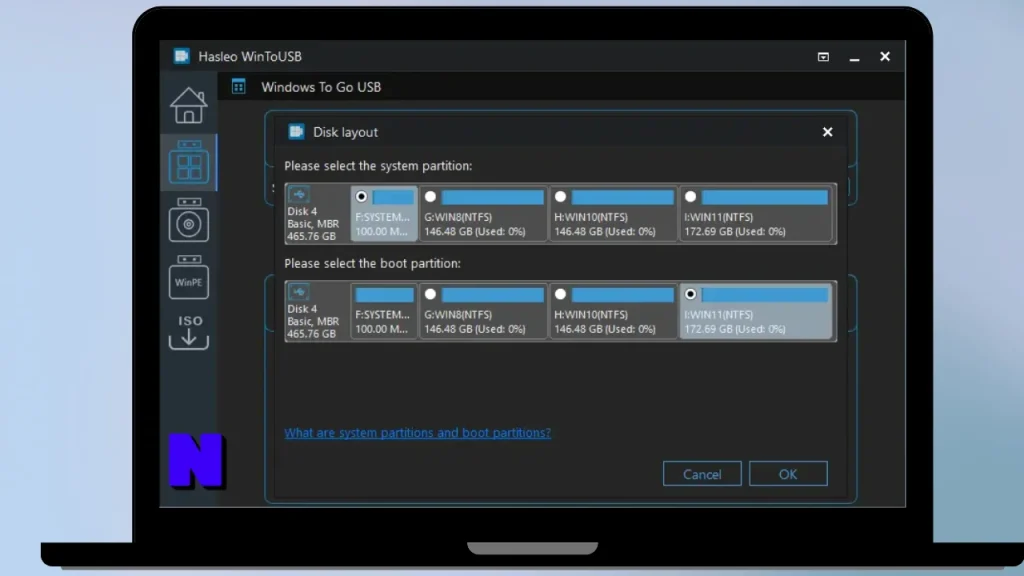Select H:WIN10 as boot partition
Screen dimensions: 1024x576
[560, 294]
